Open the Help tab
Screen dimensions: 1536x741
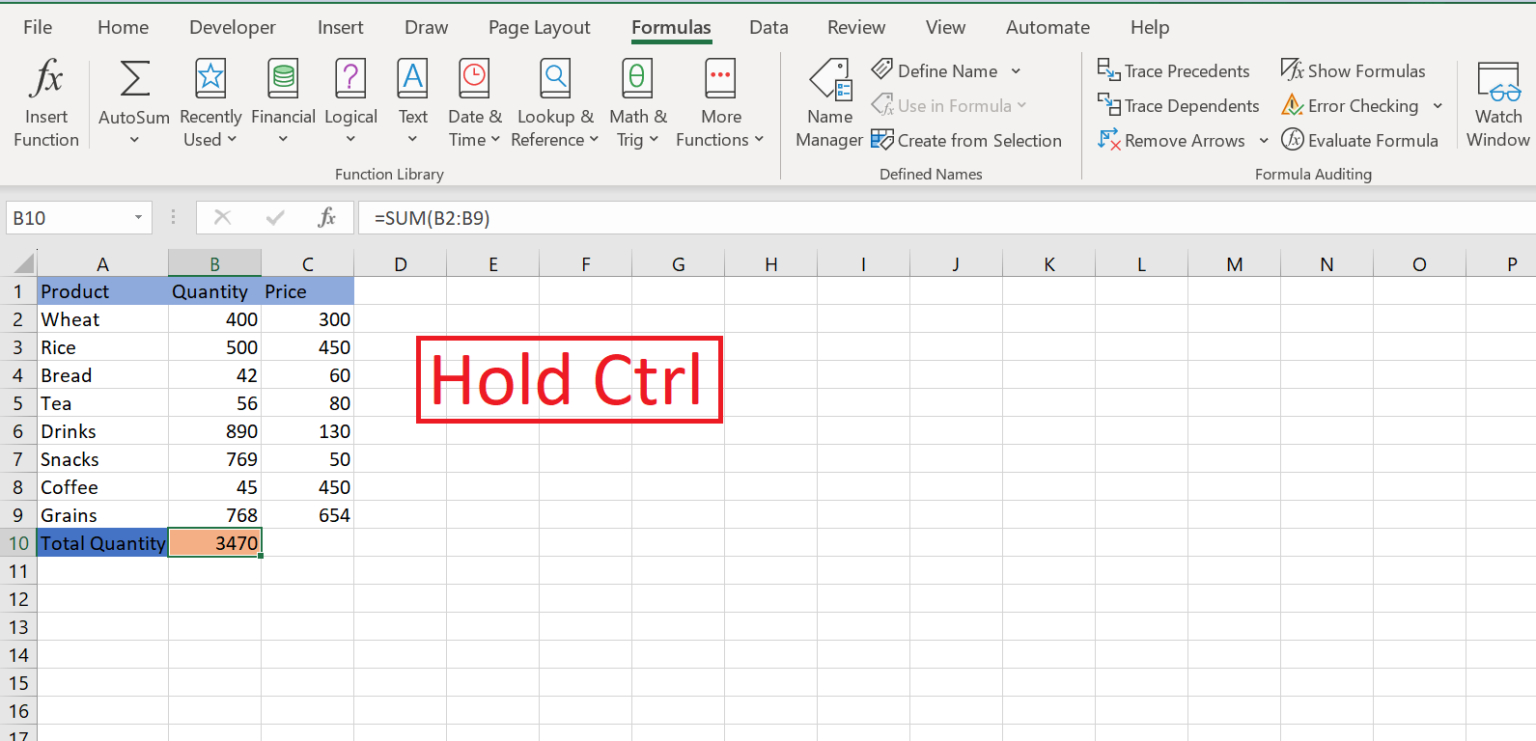[1150, 27]
